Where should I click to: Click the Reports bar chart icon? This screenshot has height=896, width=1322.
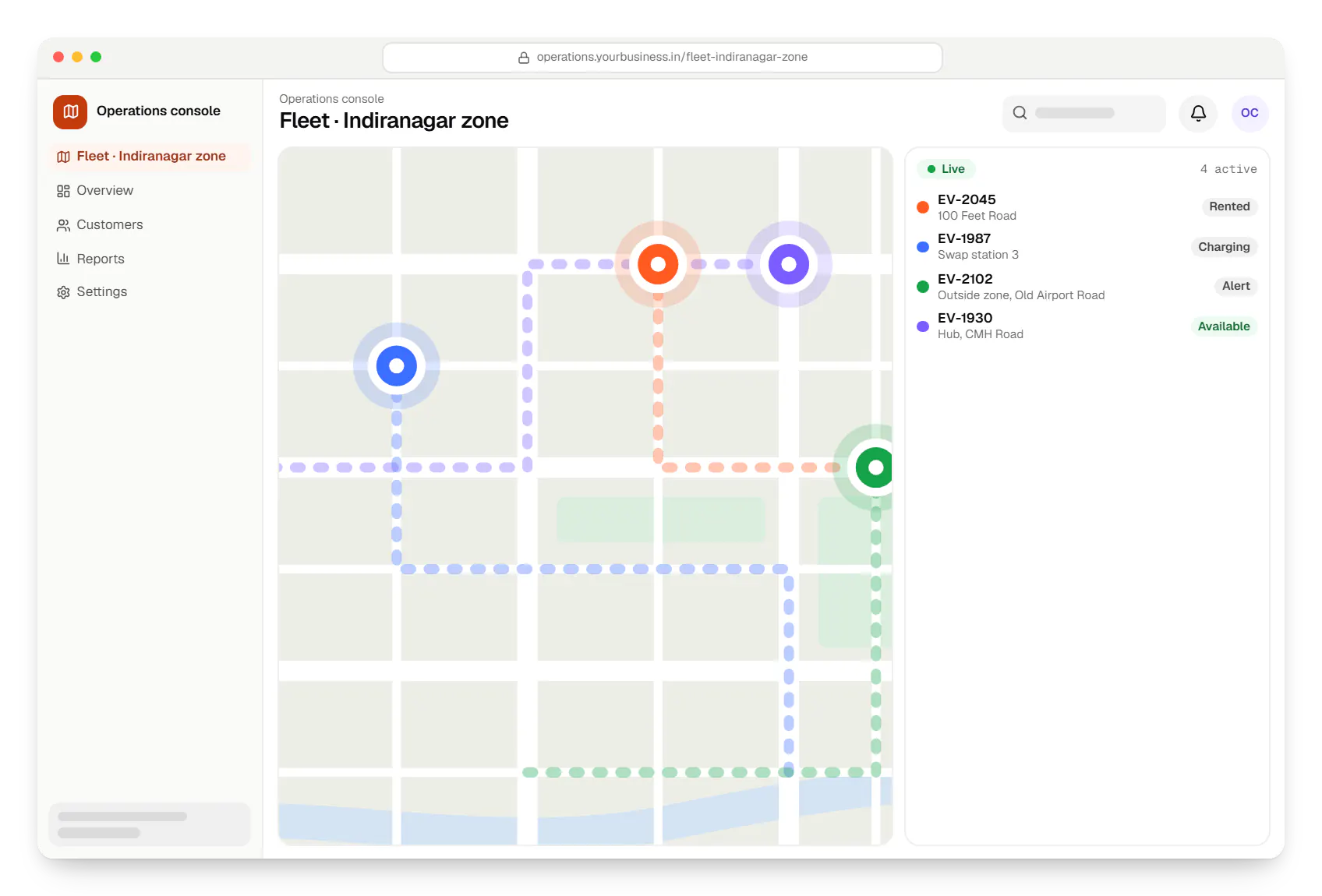tap(63, 259)
